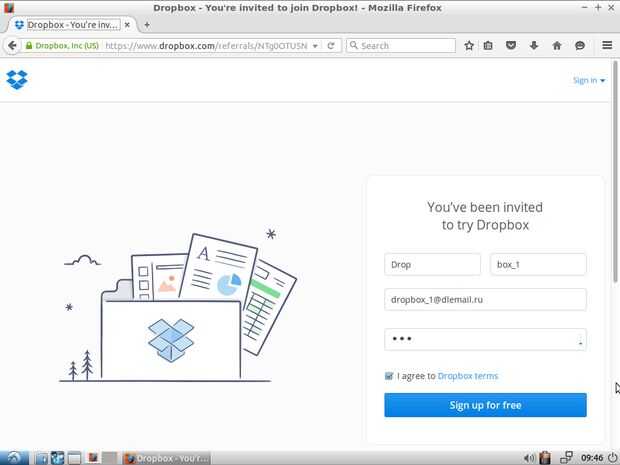Viewport: 620px width, 465px height.
Task: Go to the home page icon
Action: (557, 46)
